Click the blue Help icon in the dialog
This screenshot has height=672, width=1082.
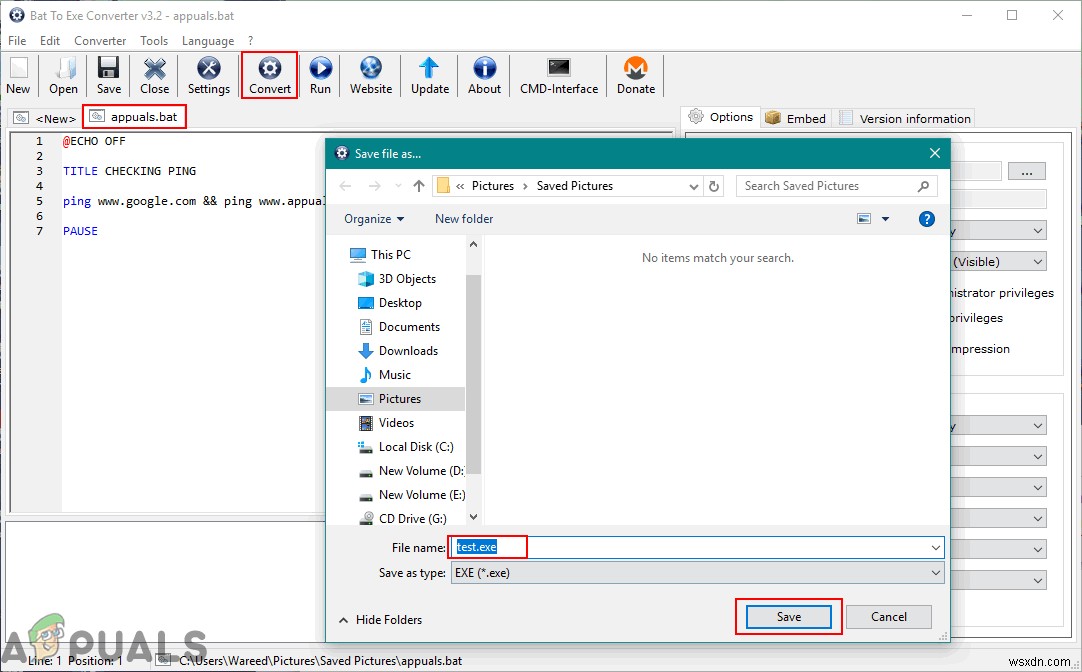click(x=926, y=219)
